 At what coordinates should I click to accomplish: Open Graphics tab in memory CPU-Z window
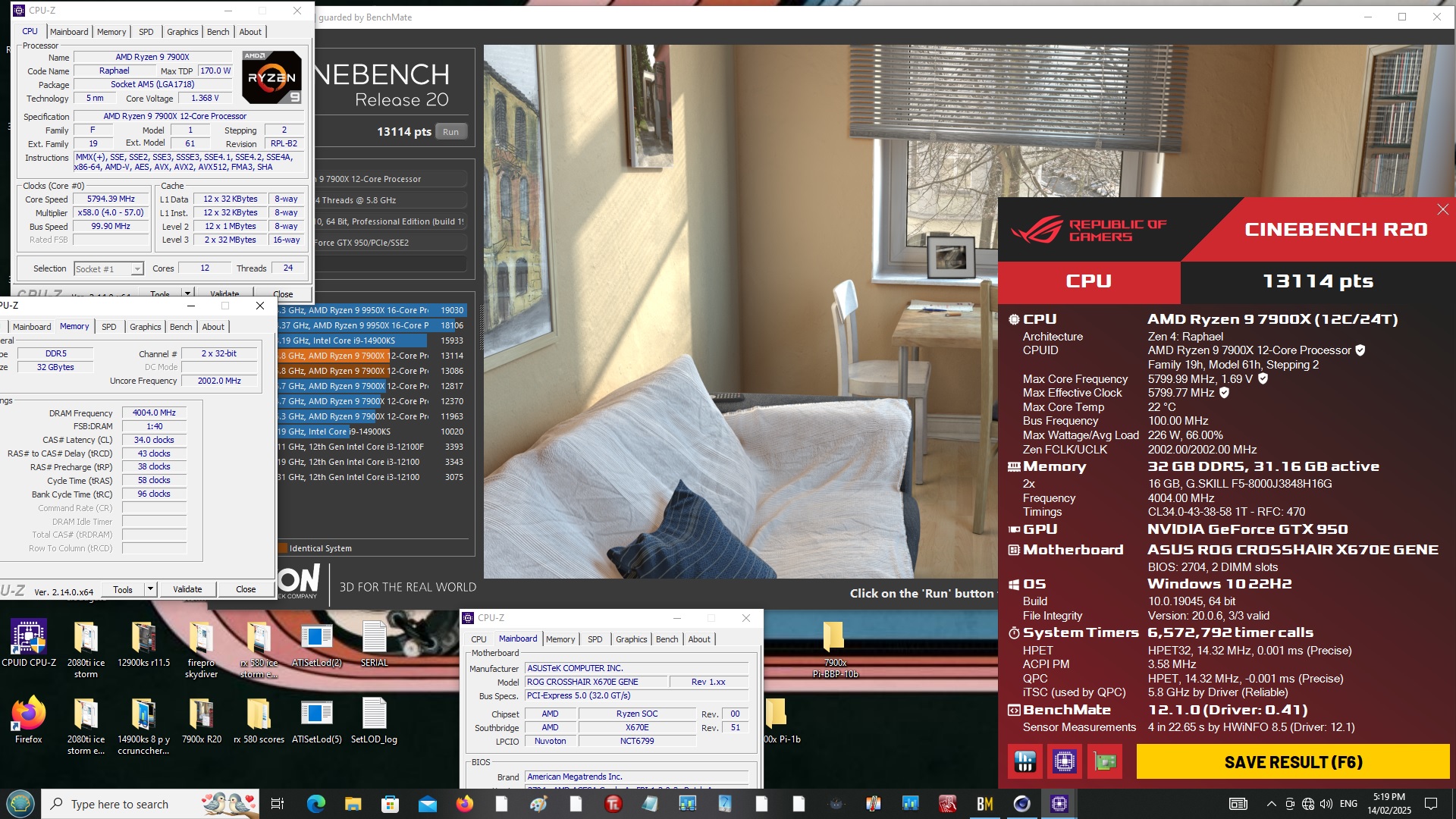146,327
